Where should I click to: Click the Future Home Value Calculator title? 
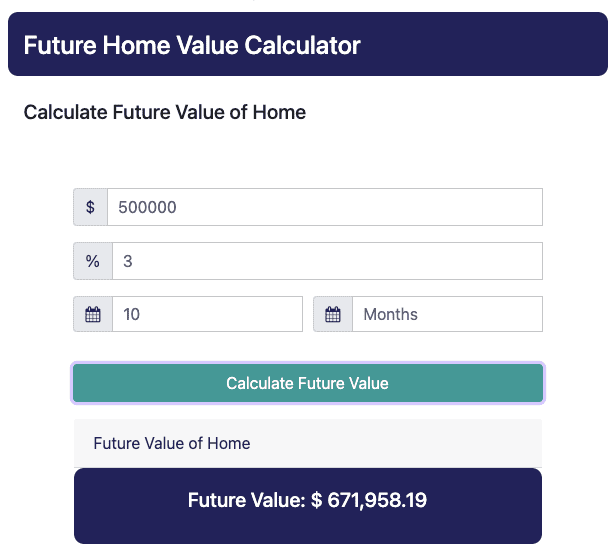point(192,45)
